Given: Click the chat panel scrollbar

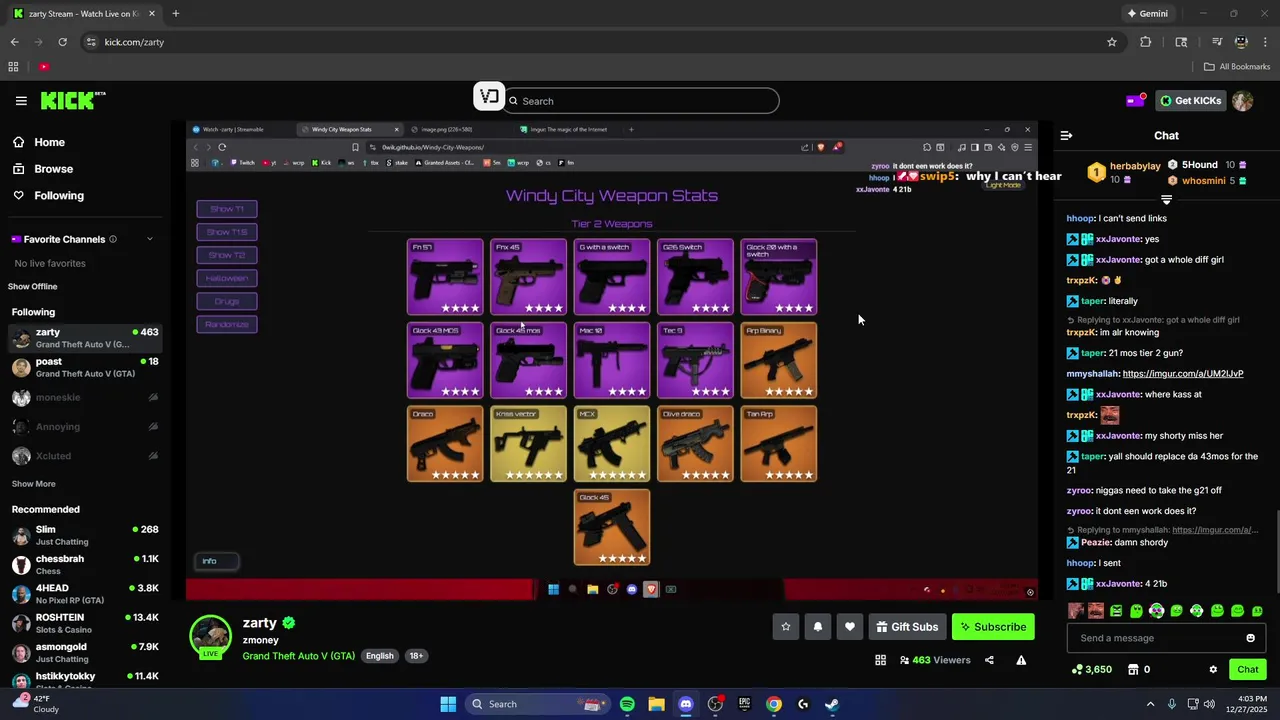Looking at the screenshot, I should click(x=1277, y=553).
